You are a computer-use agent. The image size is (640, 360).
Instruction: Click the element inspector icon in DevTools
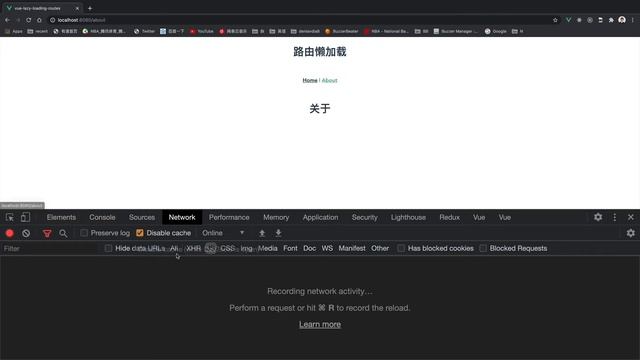tap(9, 218)
